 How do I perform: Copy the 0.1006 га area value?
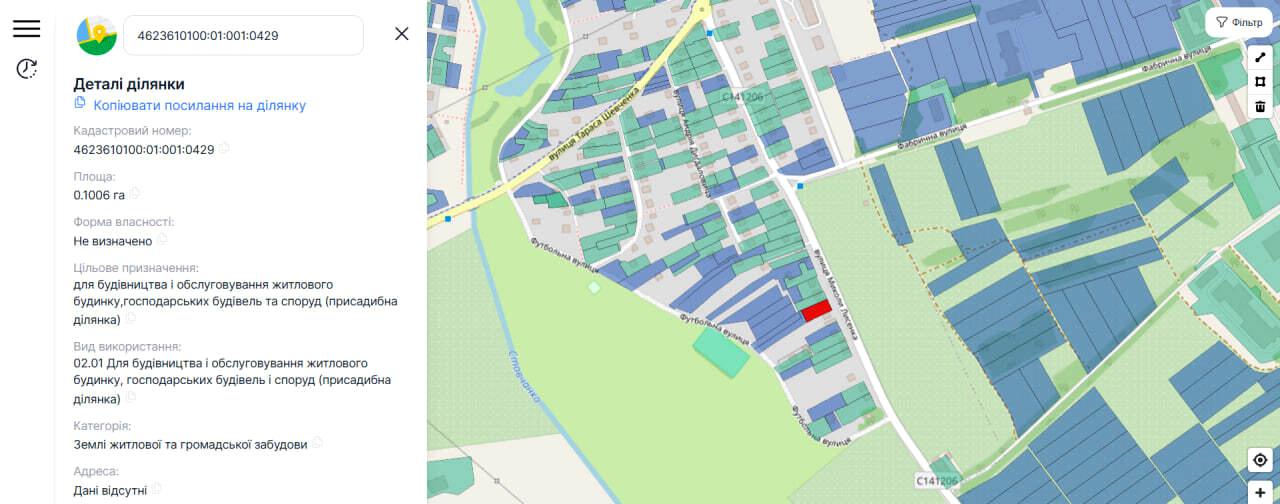135,194
